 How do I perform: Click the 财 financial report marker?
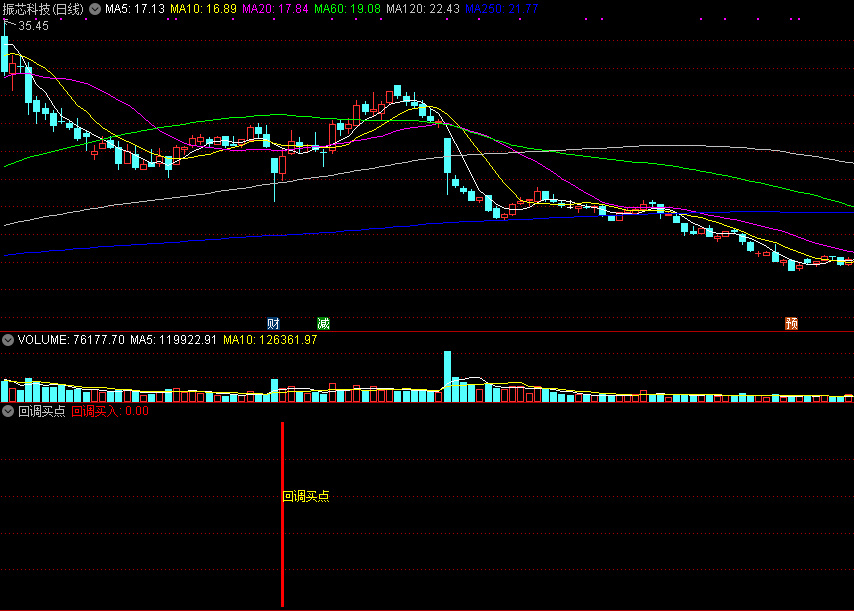[x=273, y=324]
